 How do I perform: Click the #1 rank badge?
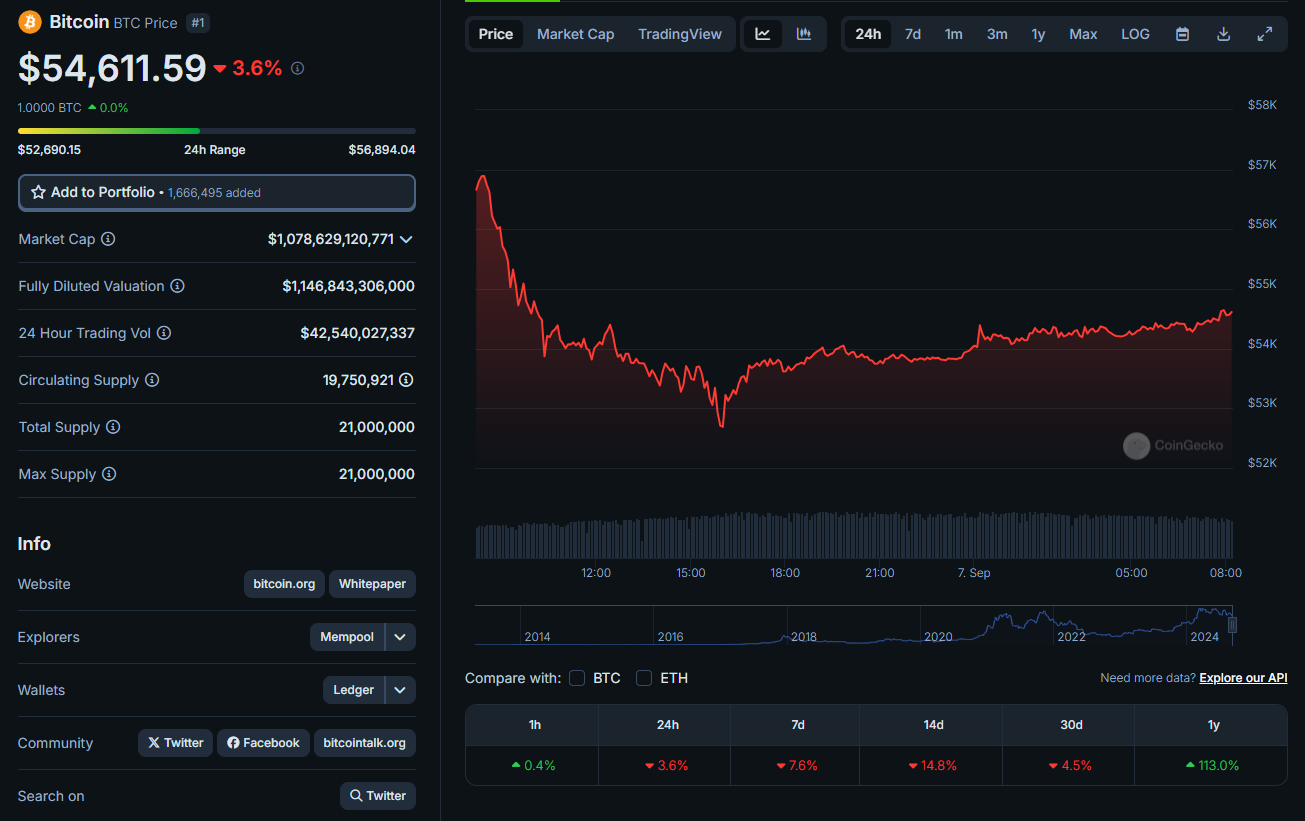point(198,22)
